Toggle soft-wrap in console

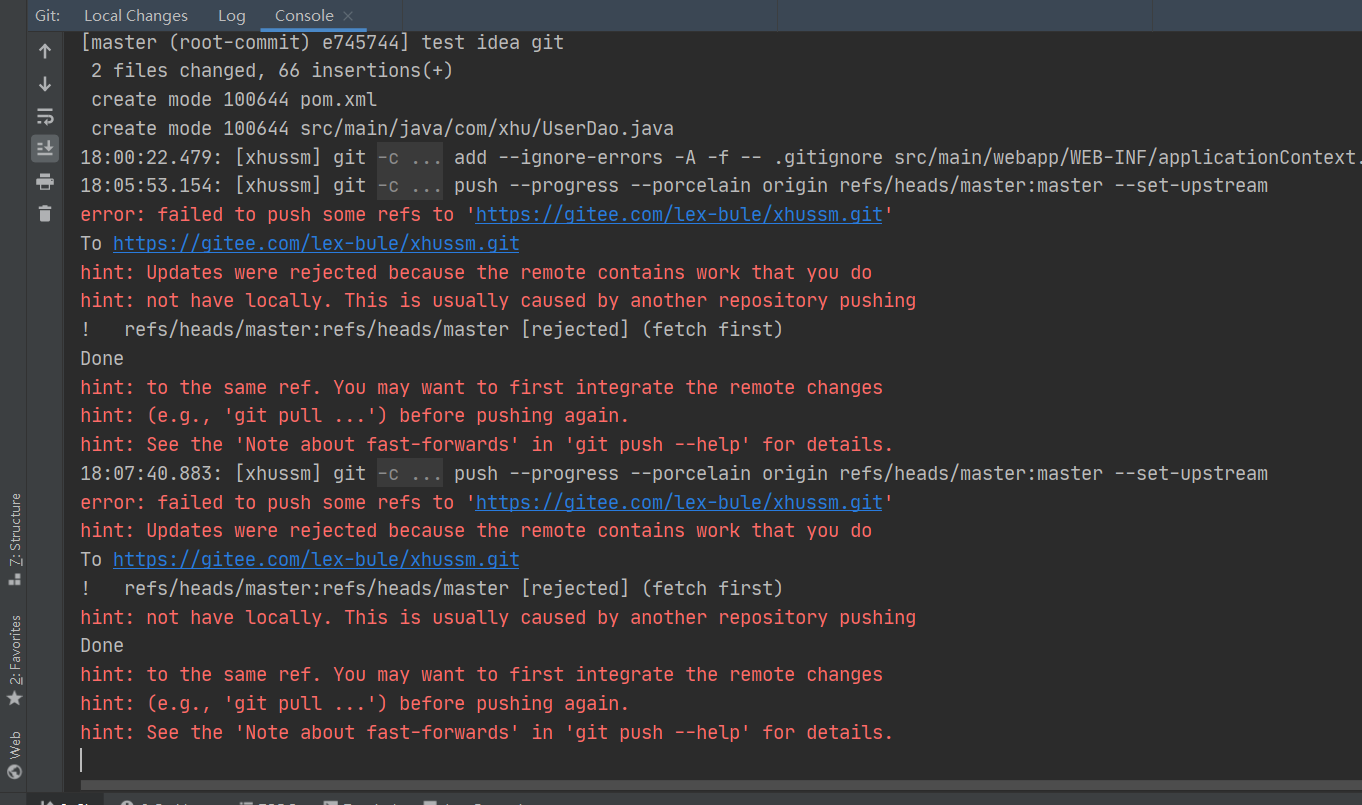tap(45, 116)
